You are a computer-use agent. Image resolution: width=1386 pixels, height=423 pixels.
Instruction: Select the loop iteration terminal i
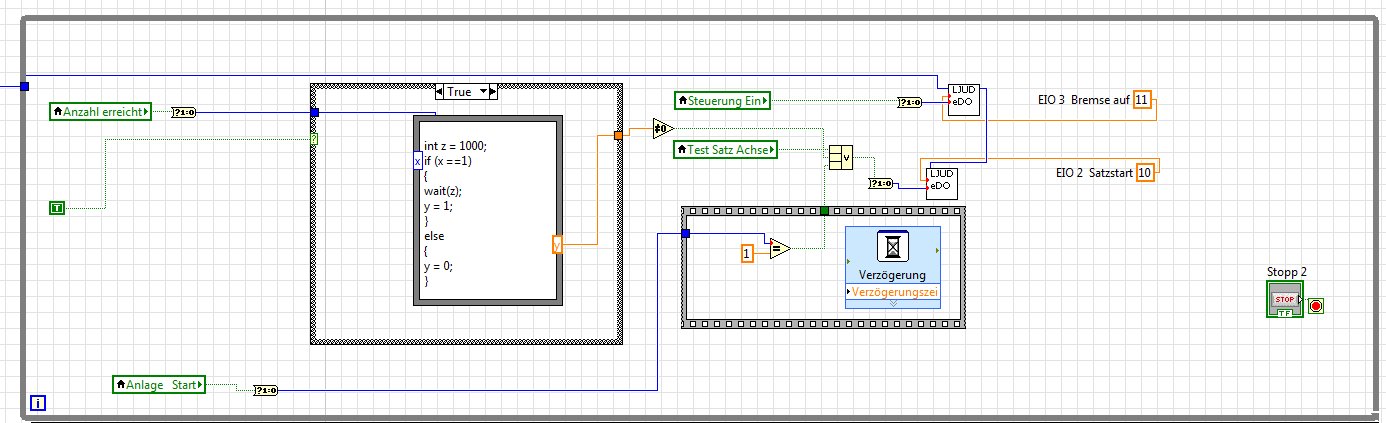point(38,404)
